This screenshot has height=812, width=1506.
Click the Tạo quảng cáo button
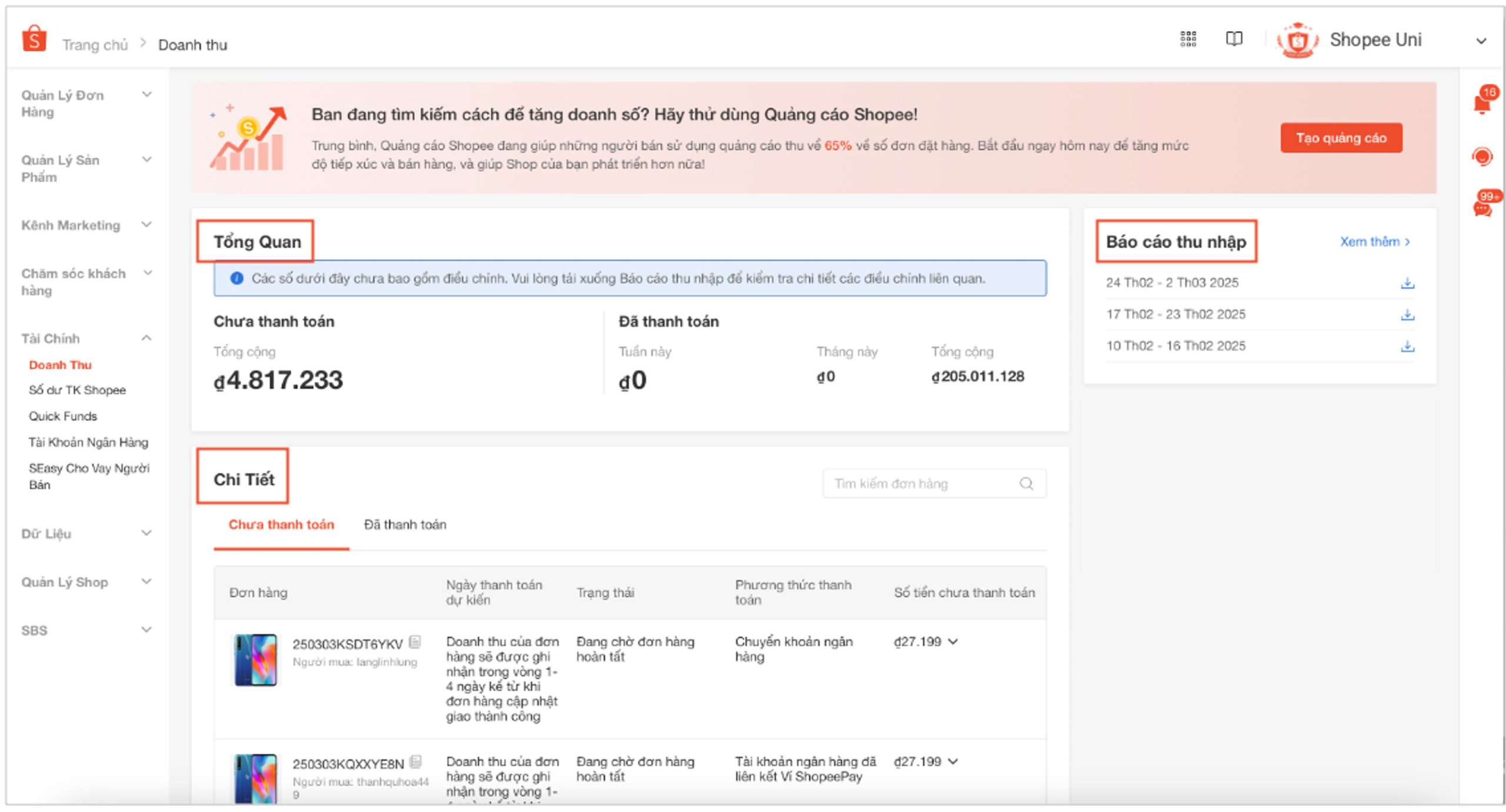(1341, 138)
